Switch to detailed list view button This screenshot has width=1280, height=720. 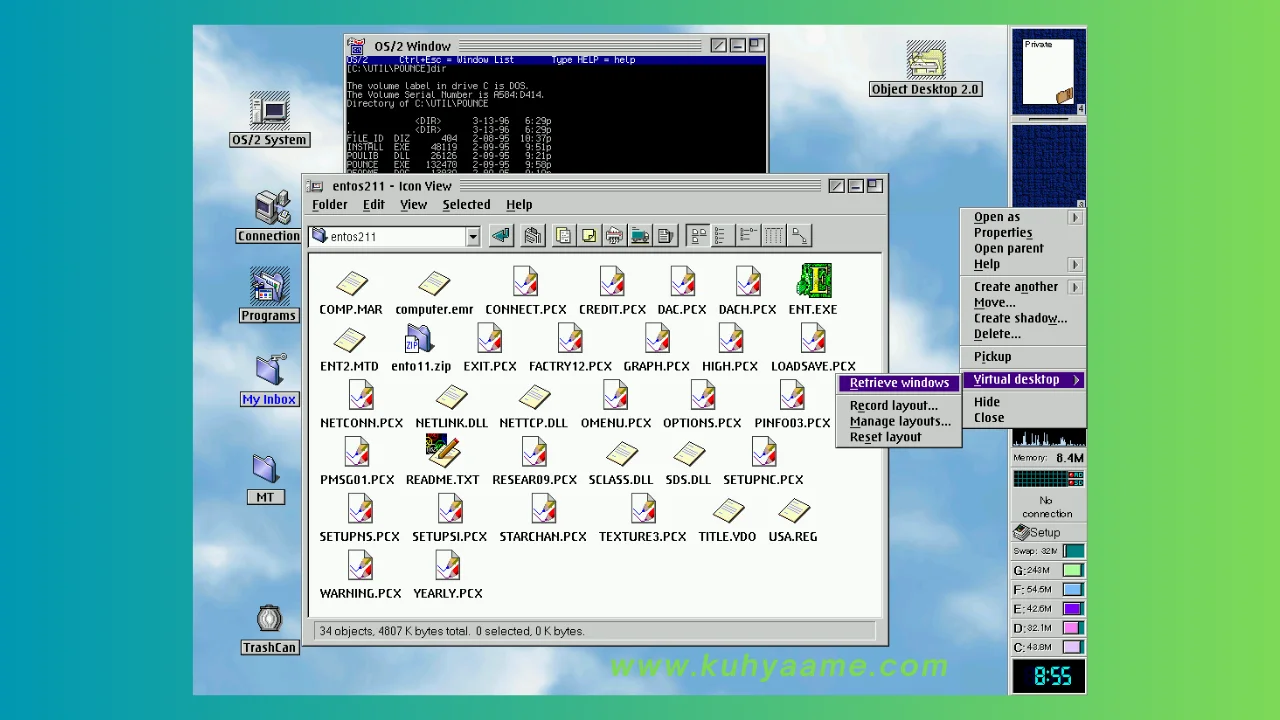[x=748, y=236]
